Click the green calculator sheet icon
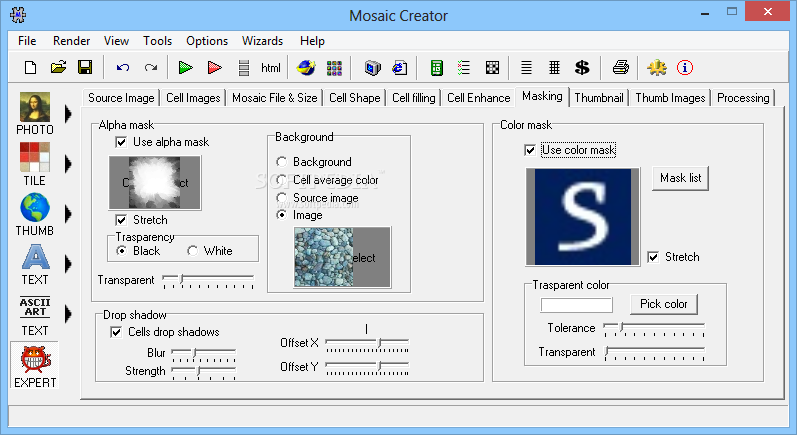 tap(437, 68)
